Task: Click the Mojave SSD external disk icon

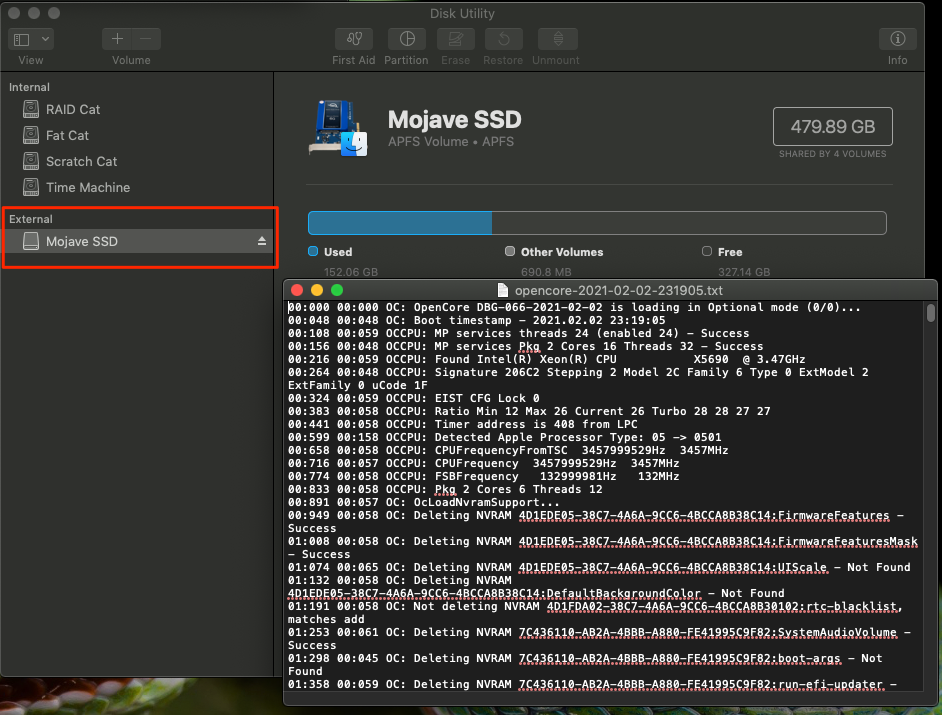Action: pos(31,241)
